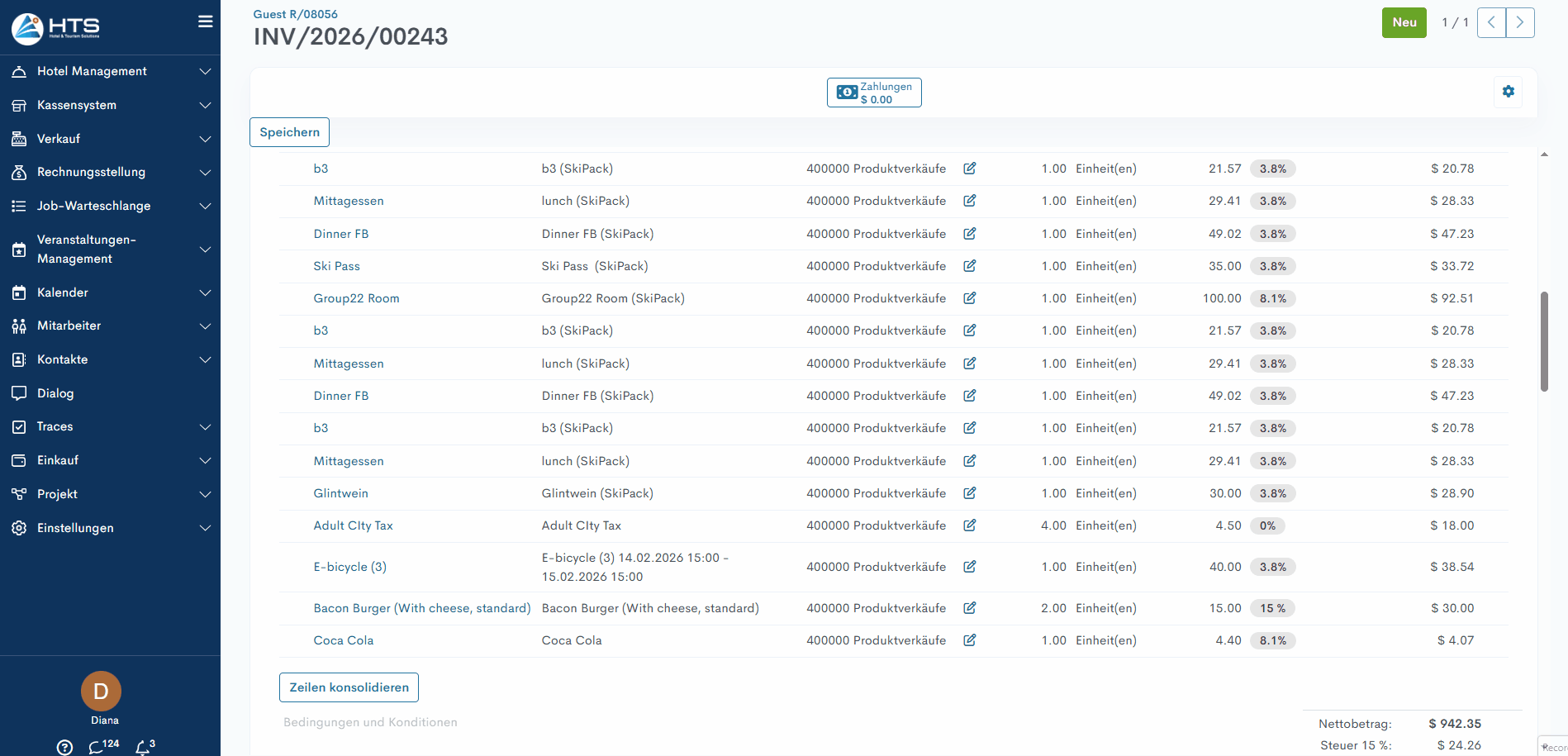Open chat messages icon showing 124
Viewport: 1568px width, 756px height.
click(97, 747)
